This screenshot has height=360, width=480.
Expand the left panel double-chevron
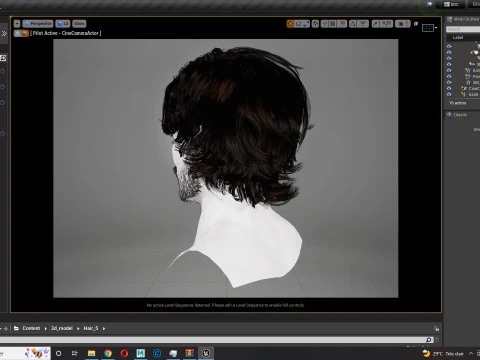tap(4, 33)
